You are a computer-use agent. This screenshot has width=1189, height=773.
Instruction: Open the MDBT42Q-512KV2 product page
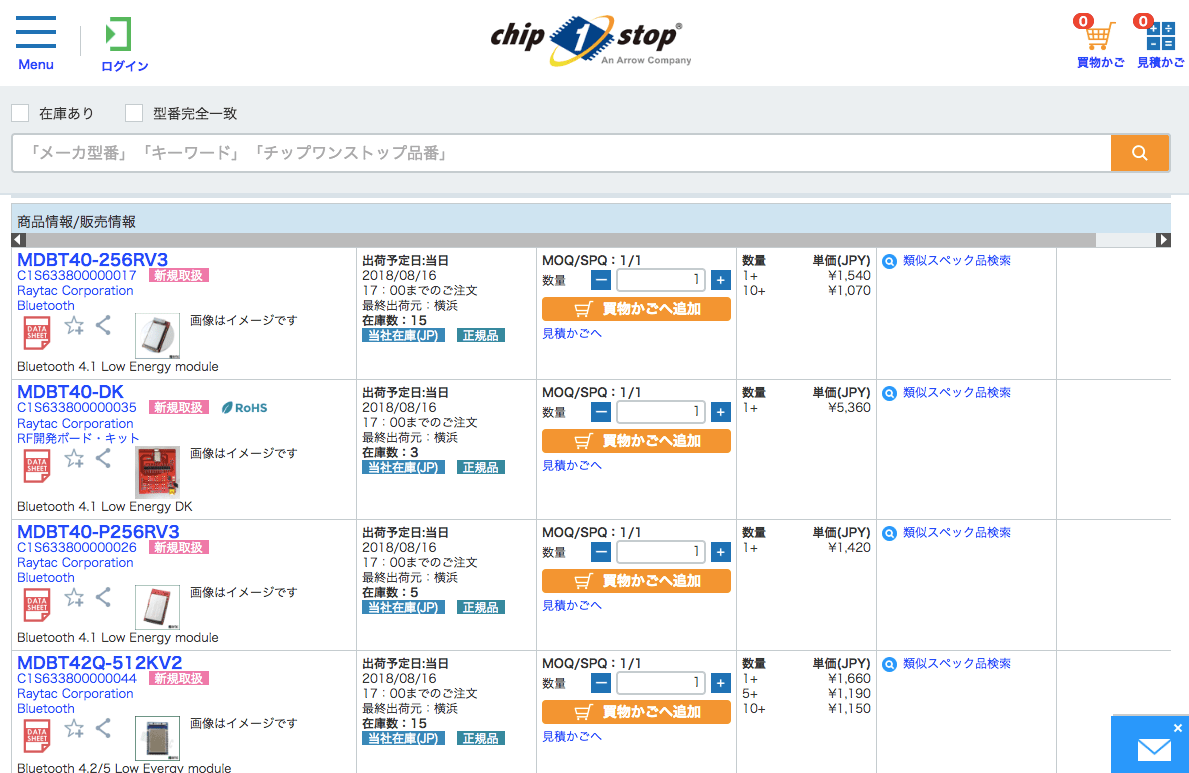(99, 662)
